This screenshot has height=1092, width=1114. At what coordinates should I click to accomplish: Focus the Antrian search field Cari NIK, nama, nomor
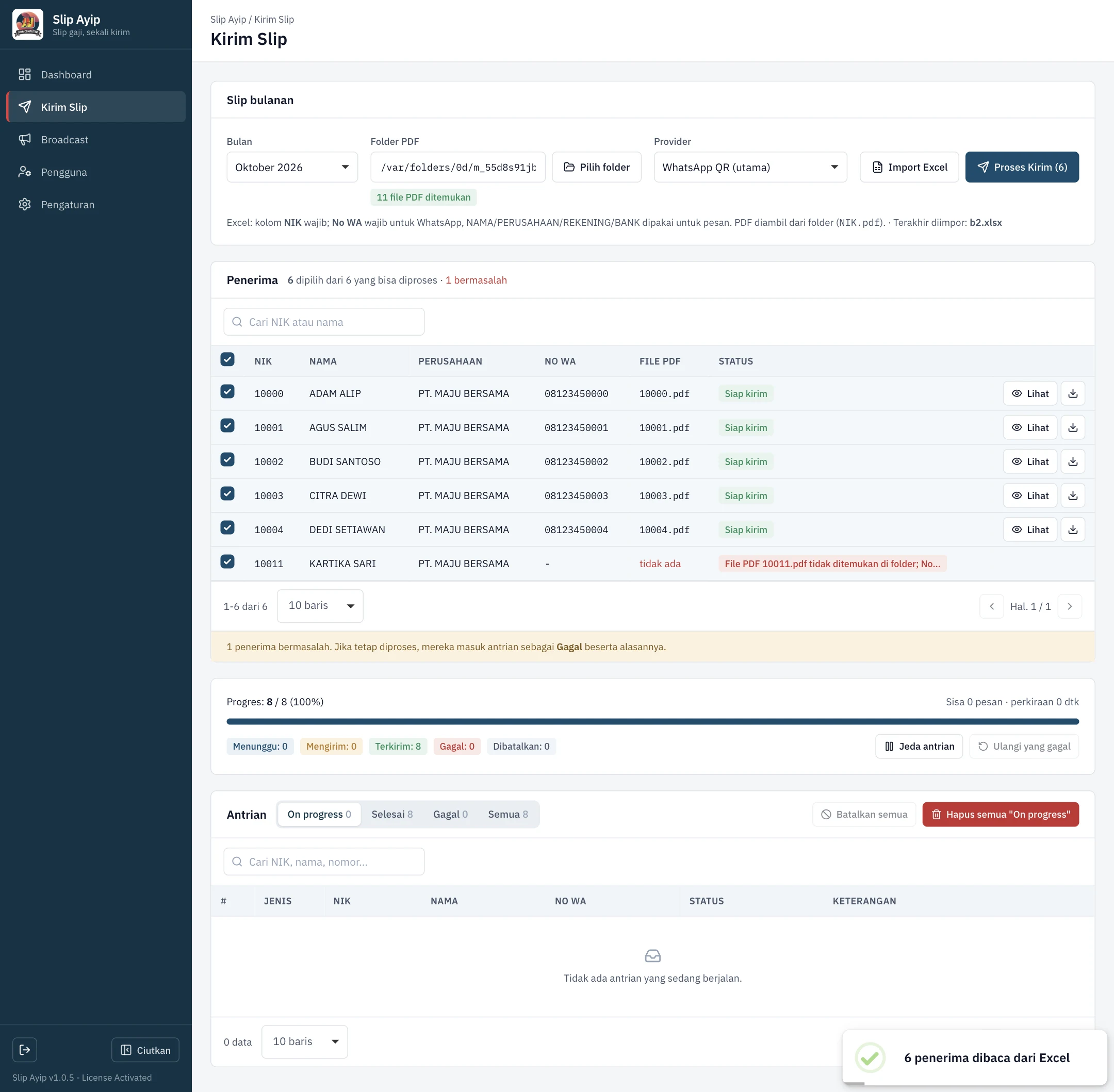(324, 862)
